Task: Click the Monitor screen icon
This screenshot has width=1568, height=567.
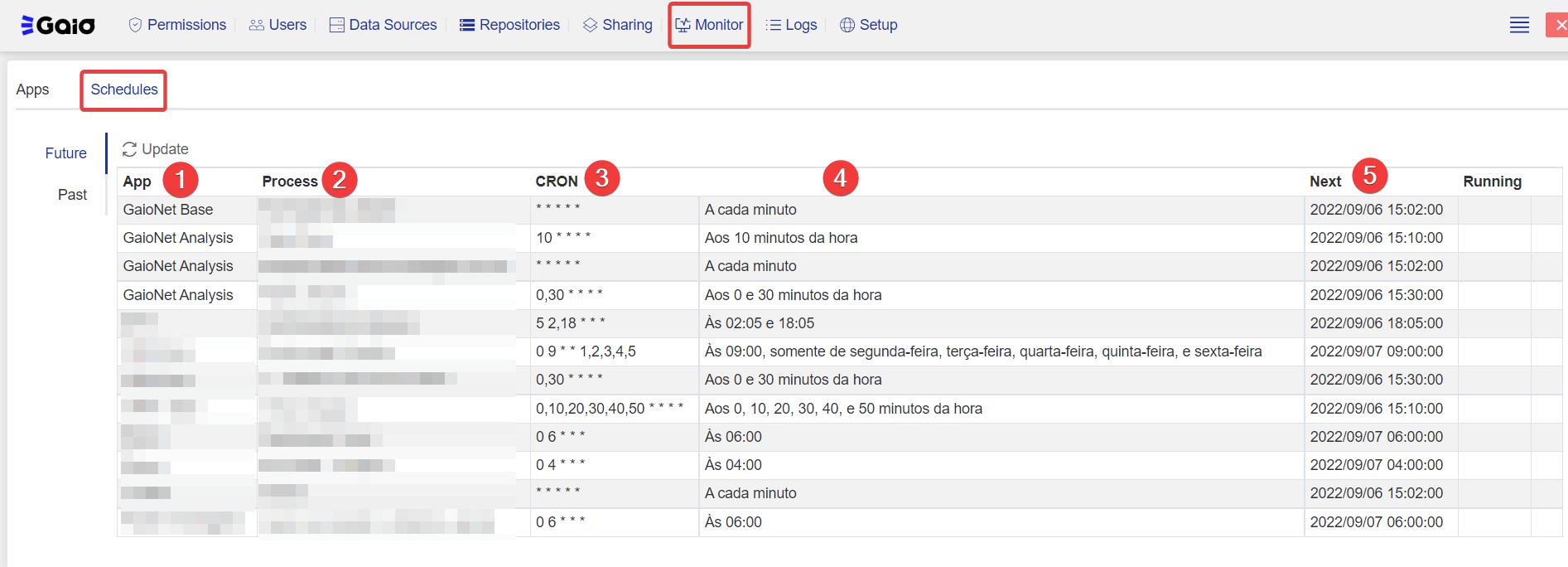Action: pyautogui.click(x=683, y=25)
